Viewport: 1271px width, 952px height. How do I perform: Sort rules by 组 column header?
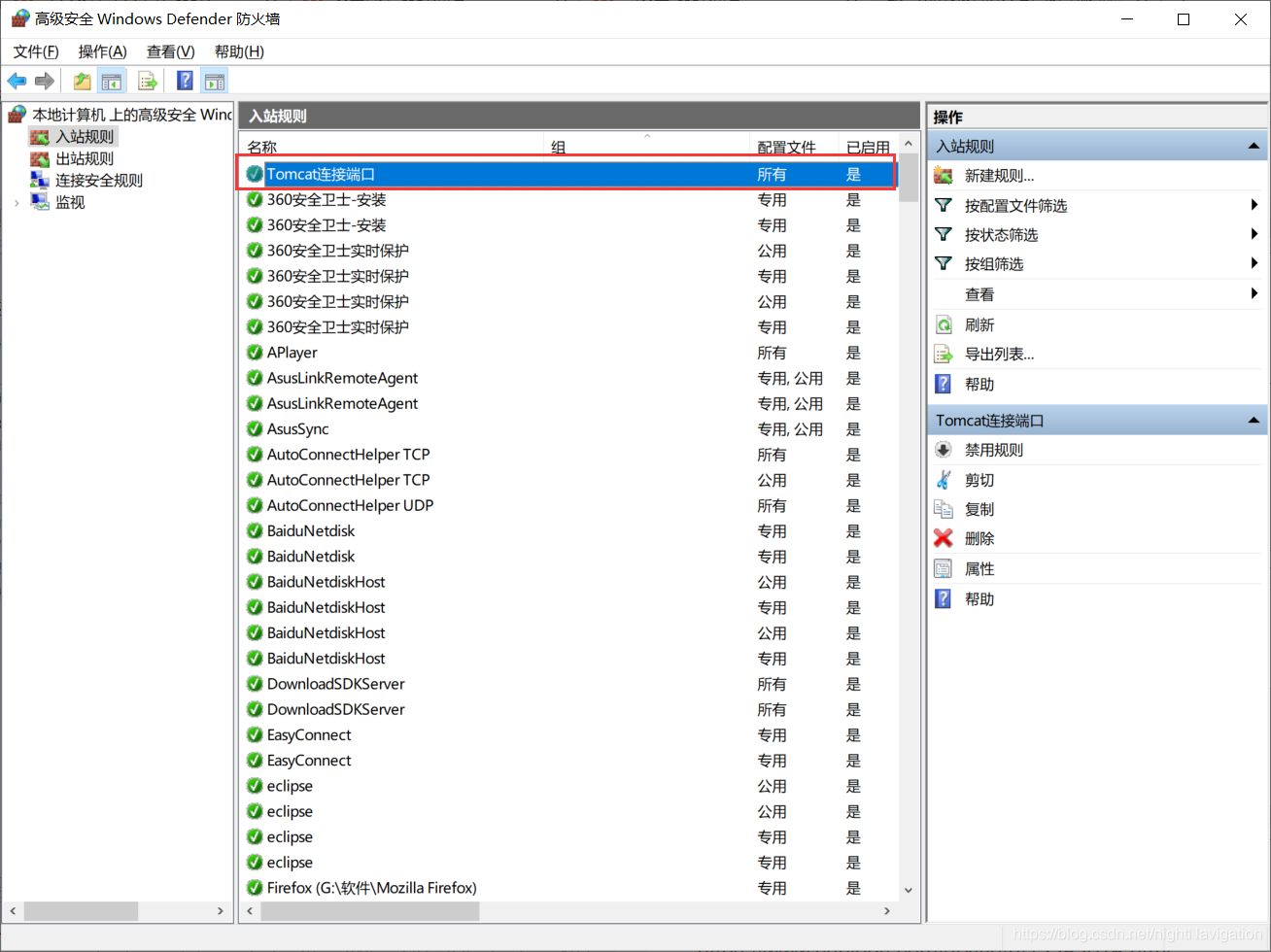647,147
